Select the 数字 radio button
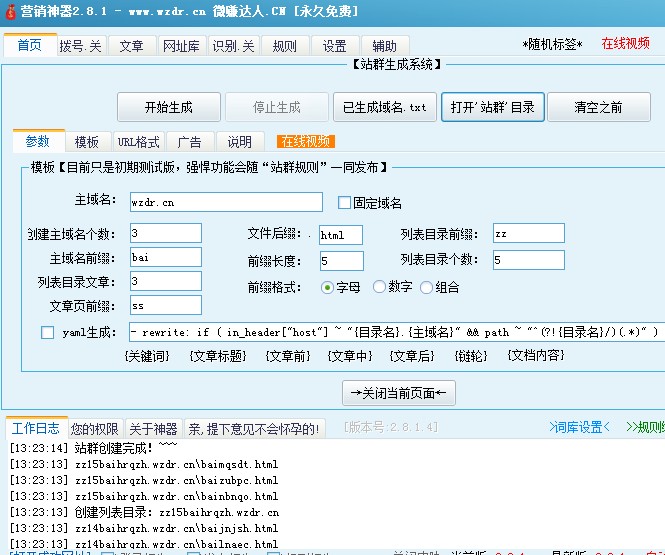The image size is (665, 555). [379, 287]
